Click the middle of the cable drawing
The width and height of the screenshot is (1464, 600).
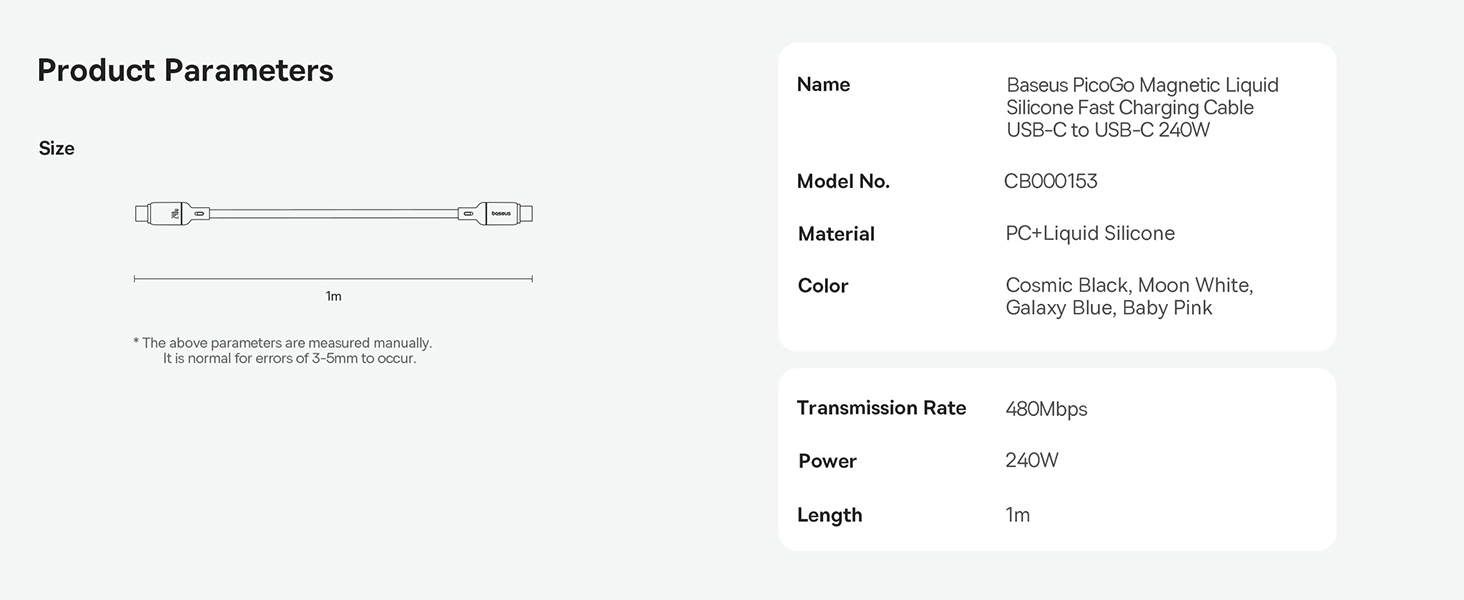tap(333, 213)
